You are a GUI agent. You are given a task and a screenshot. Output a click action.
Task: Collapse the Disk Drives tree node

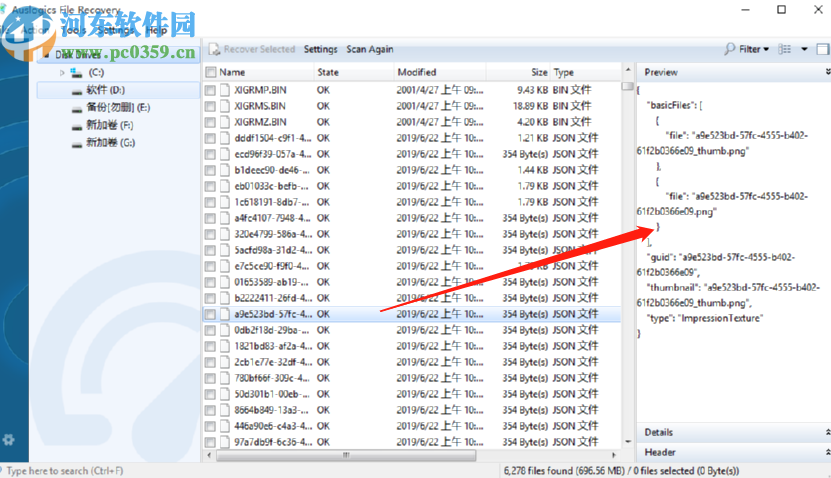(47, 55)
